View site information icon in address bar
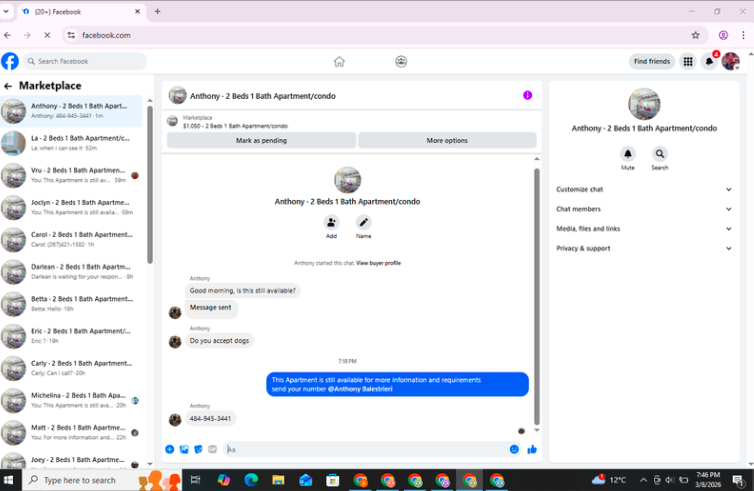The image size is (754, 491). tap(71, 35)
